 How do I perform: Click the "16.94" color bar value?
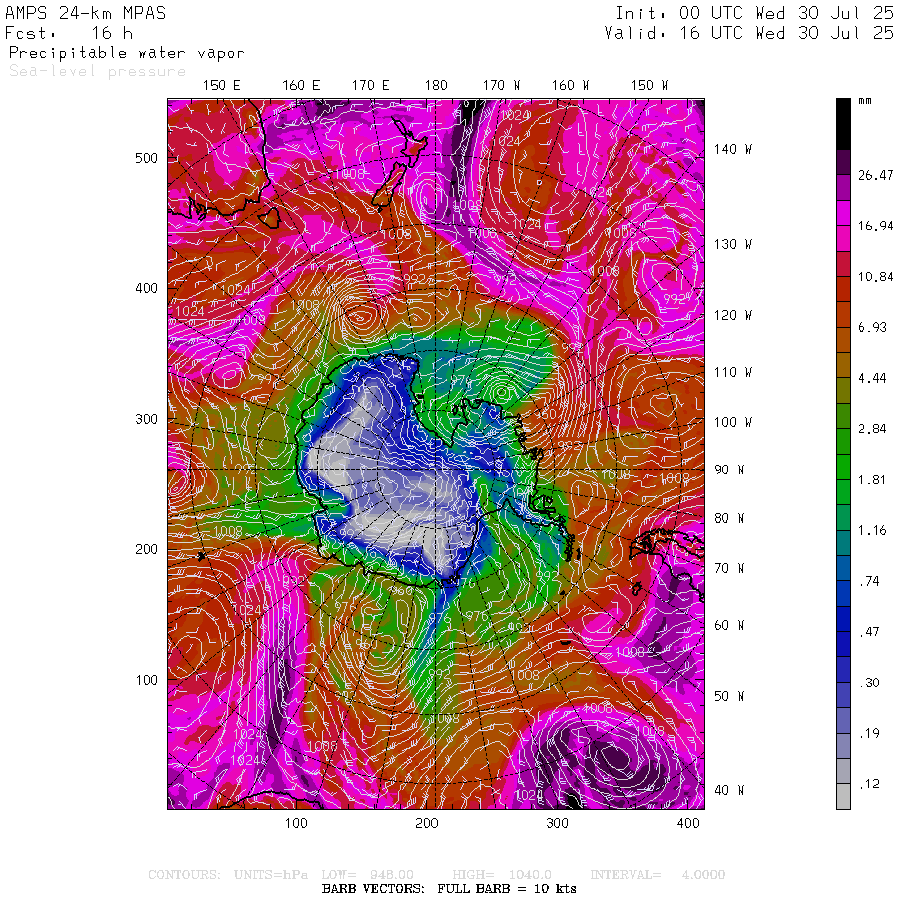click(x=875, y=226)
